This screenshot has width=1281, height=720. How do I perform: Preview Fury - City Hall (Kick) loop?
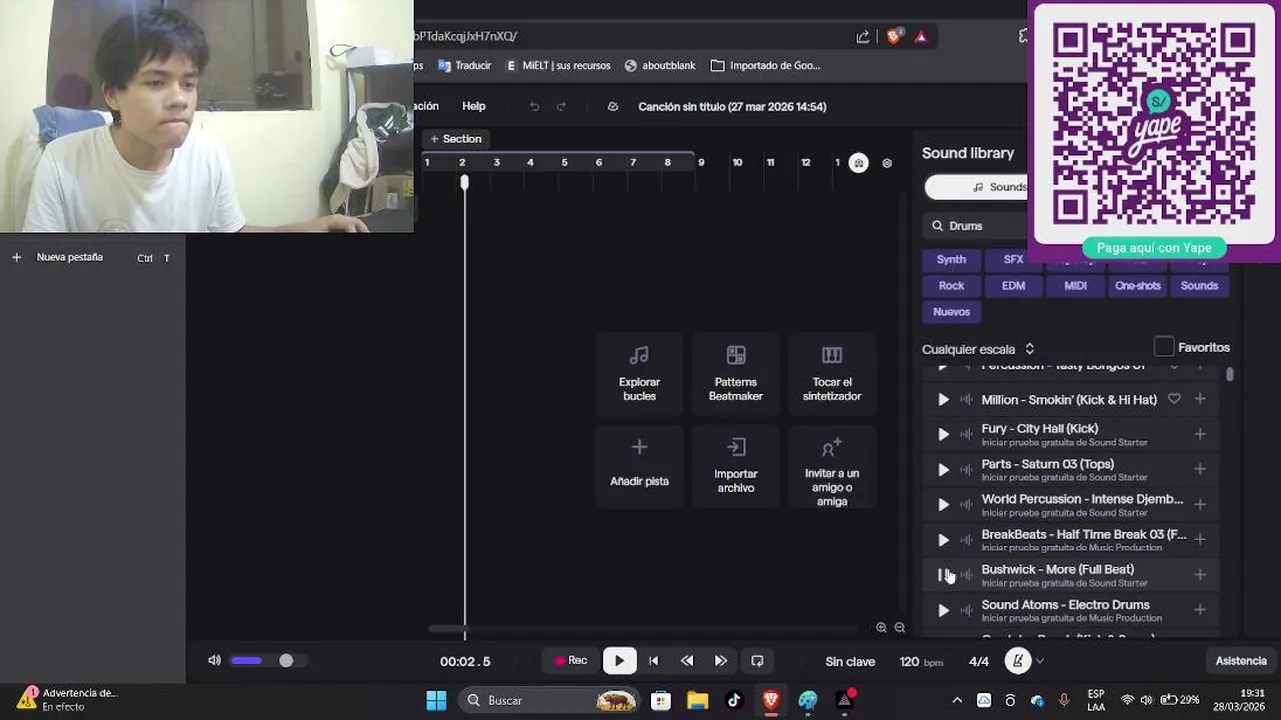943,435
